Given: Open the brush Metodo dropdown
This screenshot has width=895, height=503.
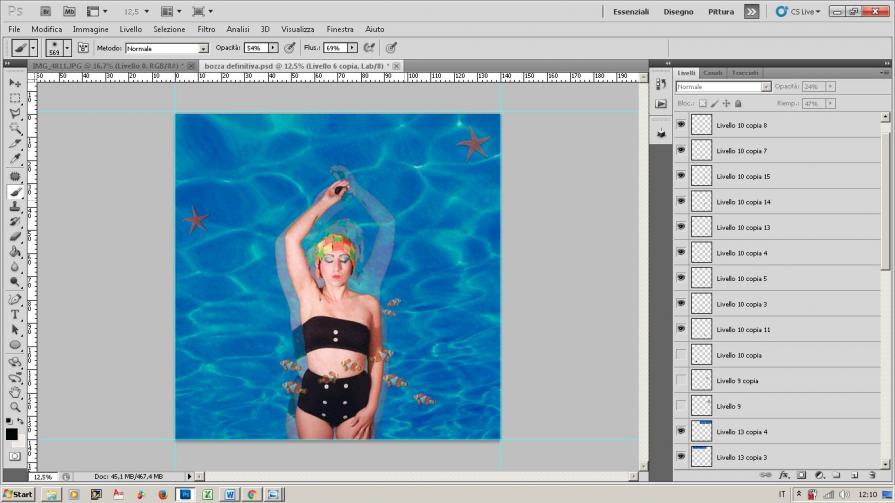Looking at the screenshot, I should 204,48.
